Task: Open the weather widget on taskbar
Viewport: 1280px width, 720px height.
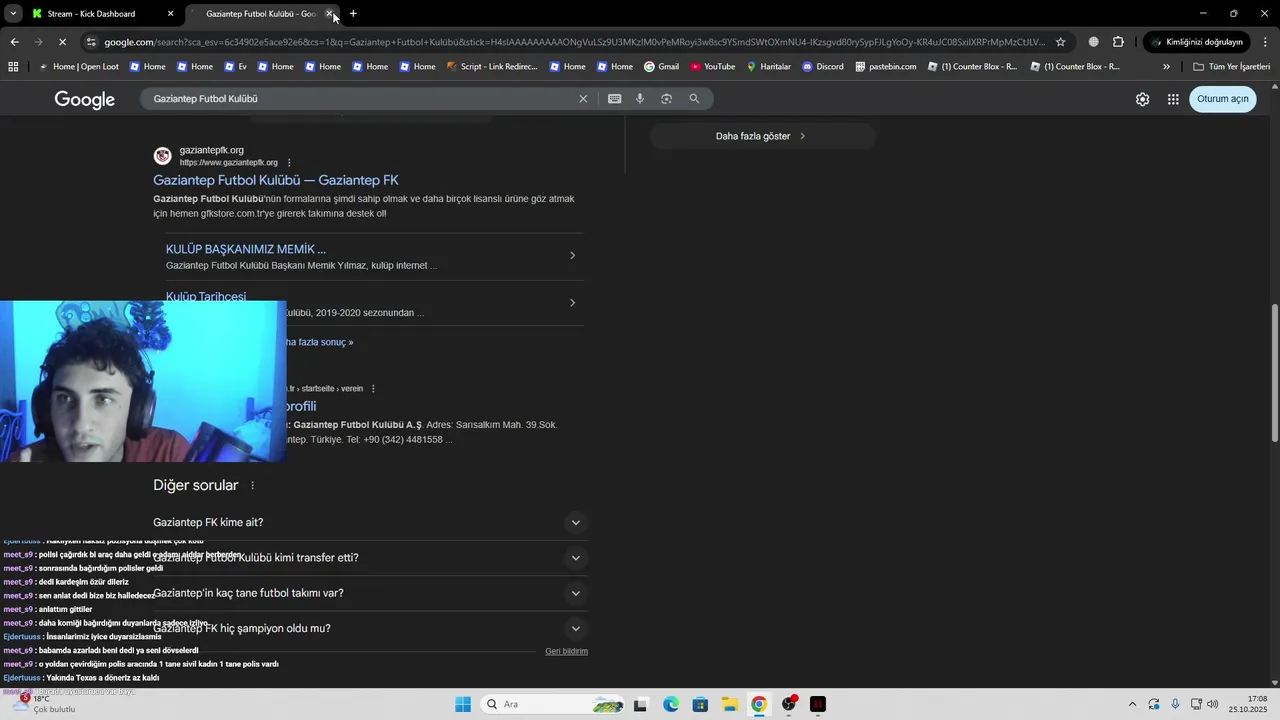Action: [x=44, y=704]
